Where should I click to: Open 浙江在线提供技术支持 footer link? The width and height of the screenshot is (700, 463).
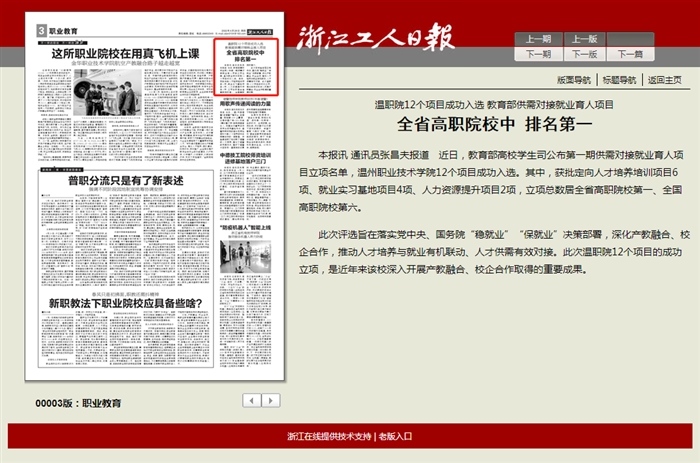tap(329, 436)
